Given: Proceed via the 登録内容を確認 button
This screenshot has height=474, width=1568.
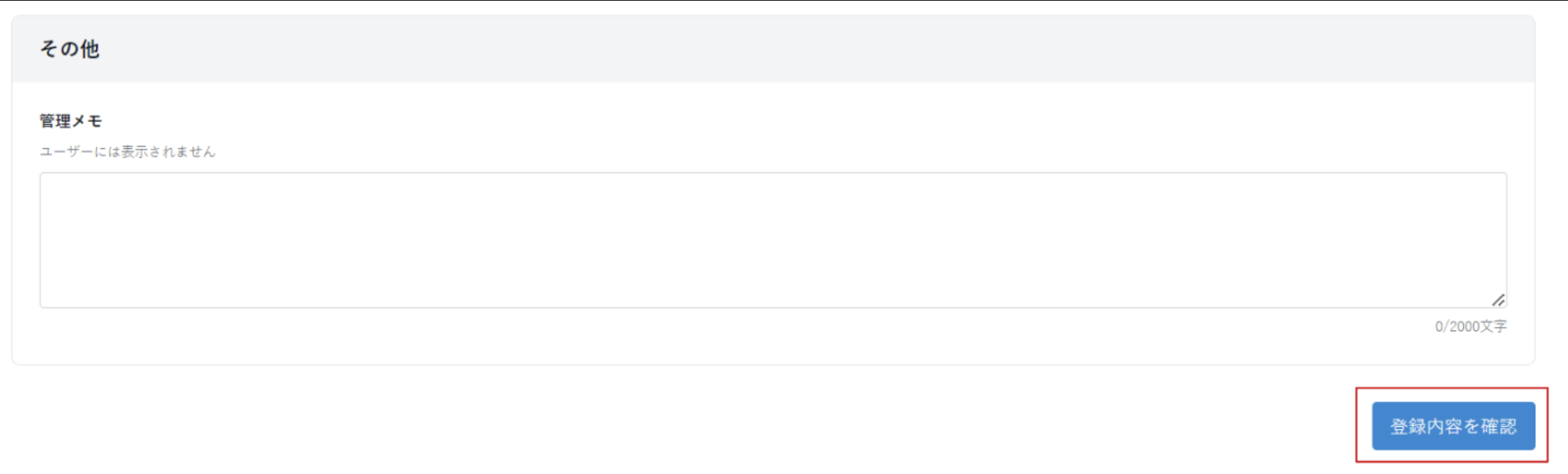Looking at the screenshot, I should click(1452, 426).
